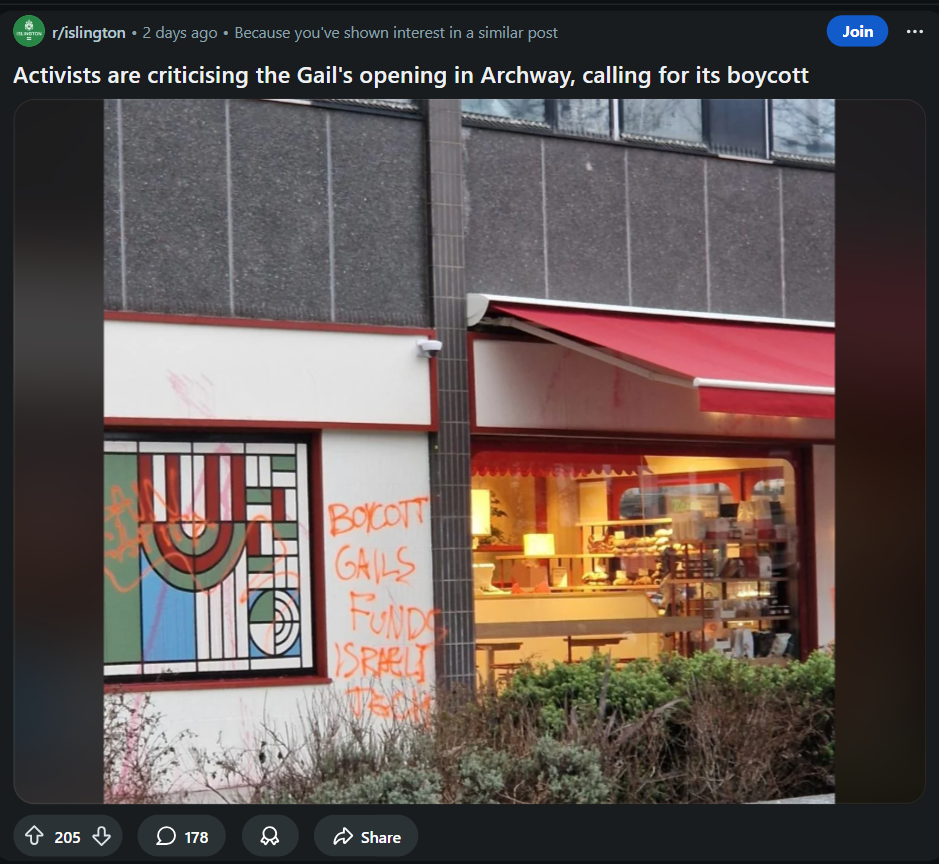Click the curved share arrow icon
939x864 pixels.
click(343, 836)
